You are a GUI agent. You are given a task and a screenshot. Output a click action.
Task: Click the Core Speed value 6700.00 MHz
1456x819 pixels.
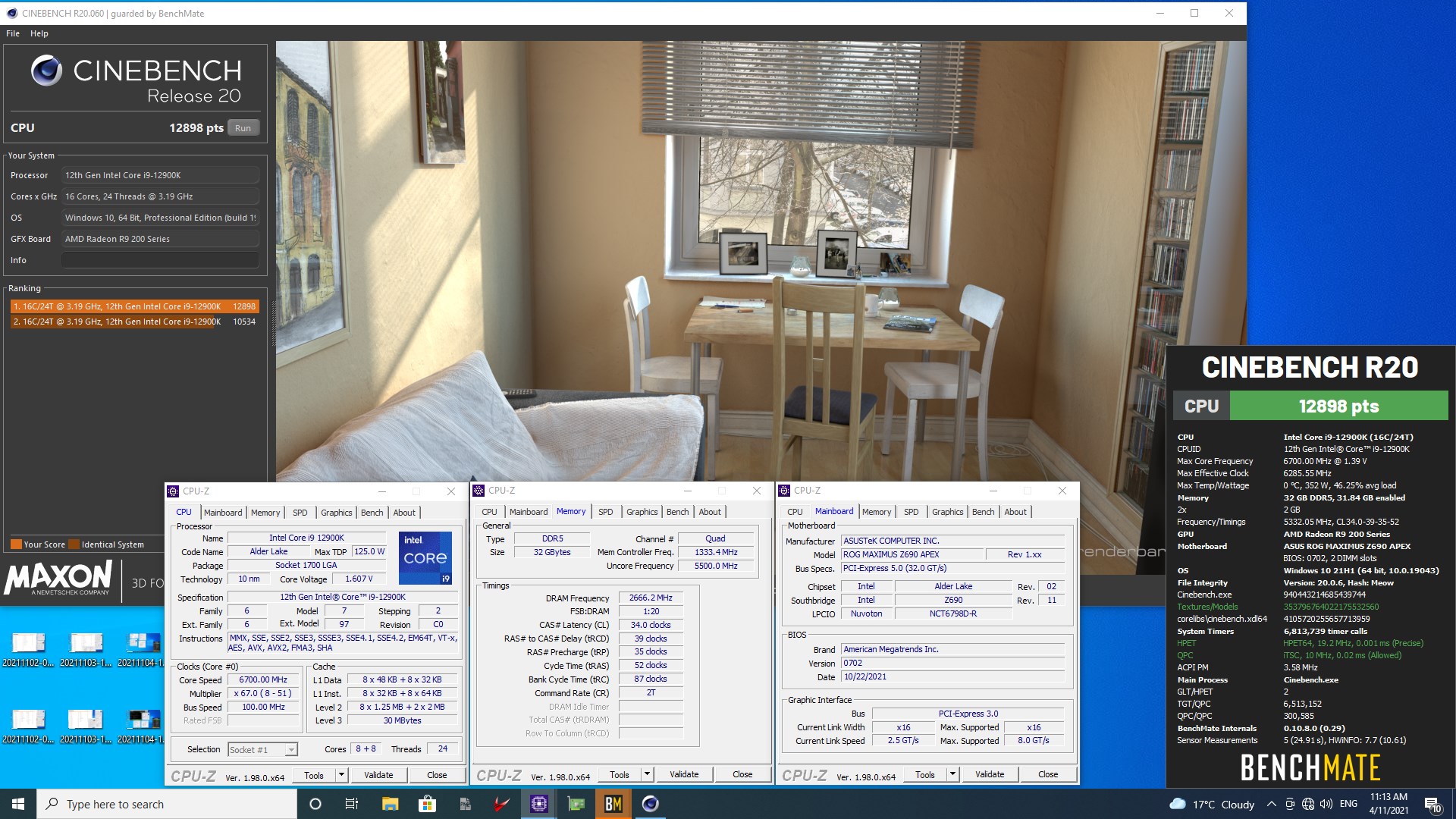coord(263,679)
